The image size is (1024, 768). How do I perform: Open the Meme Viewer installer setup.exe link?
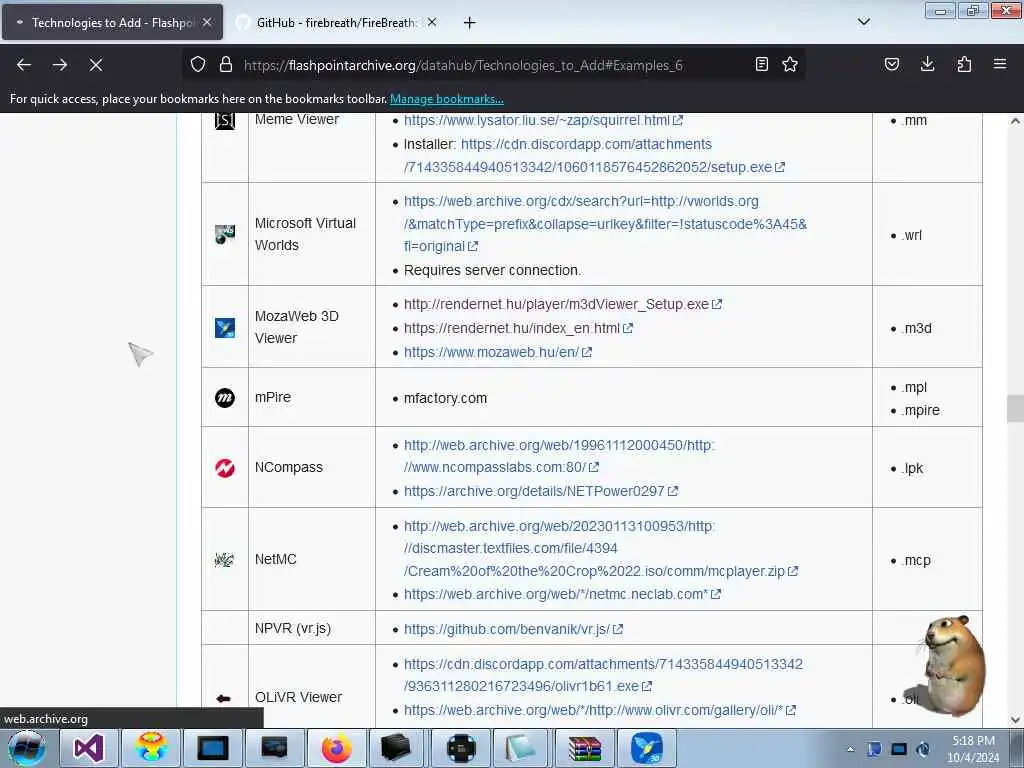click(x=594, y=155)
